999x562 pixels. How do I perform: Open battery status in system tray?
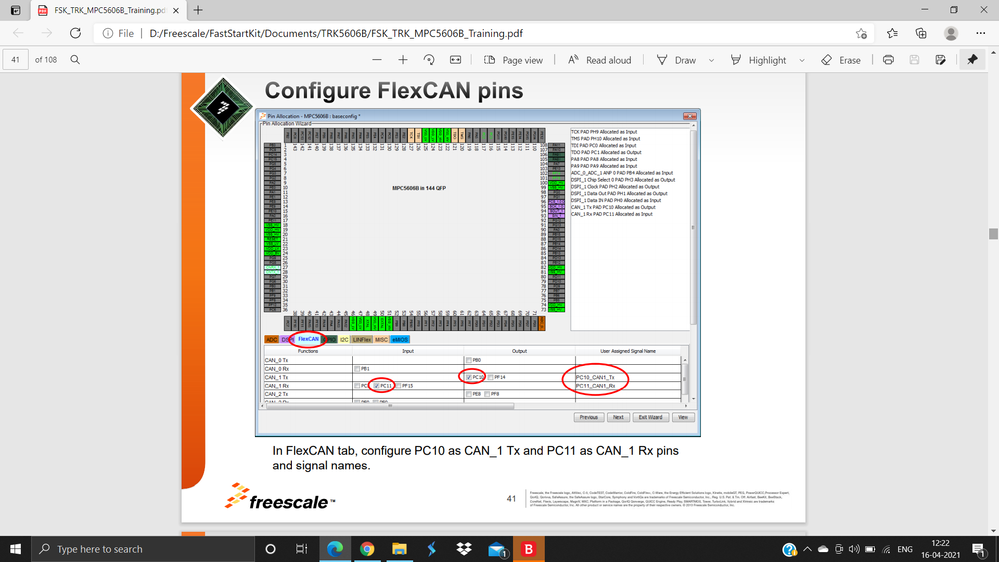870,549
